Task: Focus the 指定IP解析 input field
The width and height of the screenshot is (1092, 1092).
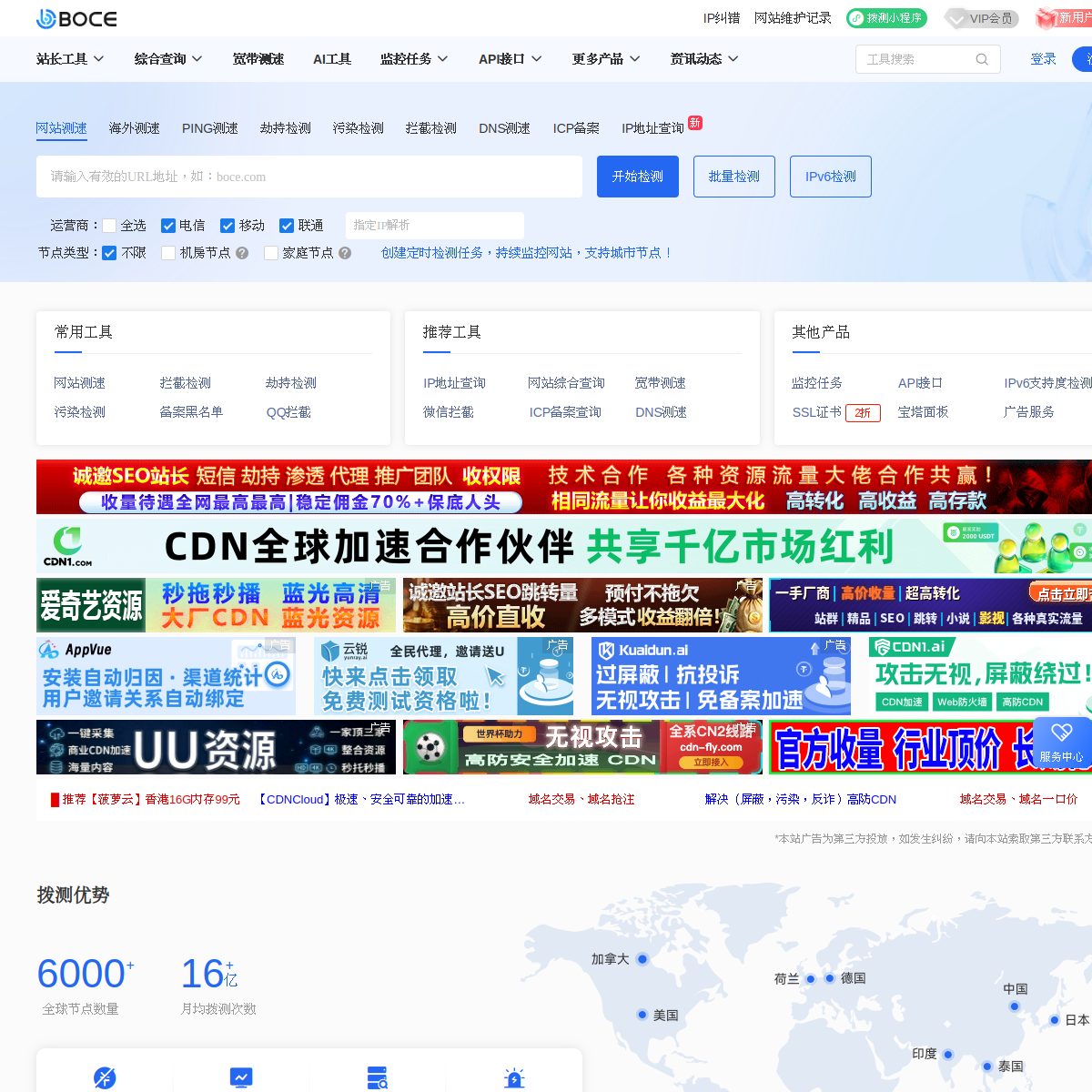Action: click(x=435, y=226)
